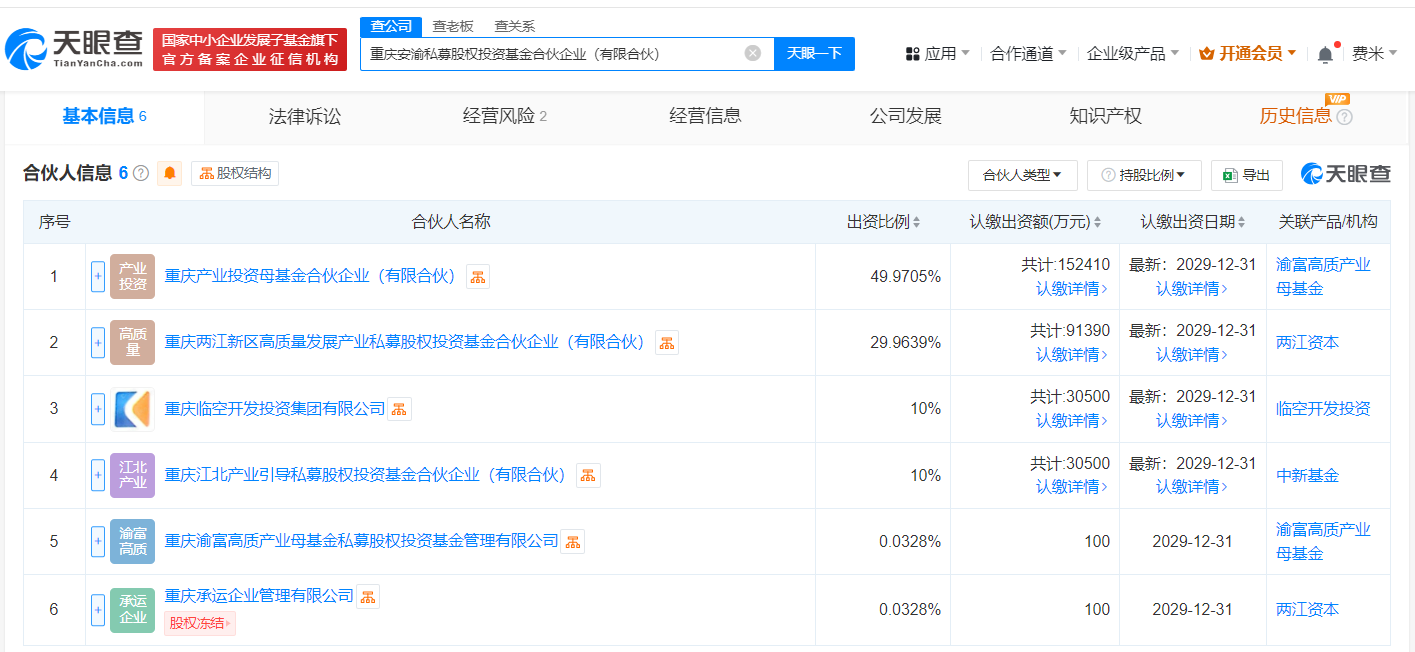Screen dimensions: 1415x652
Task: Export the table with the 导出 button
Action: [x=1247, y=175]
